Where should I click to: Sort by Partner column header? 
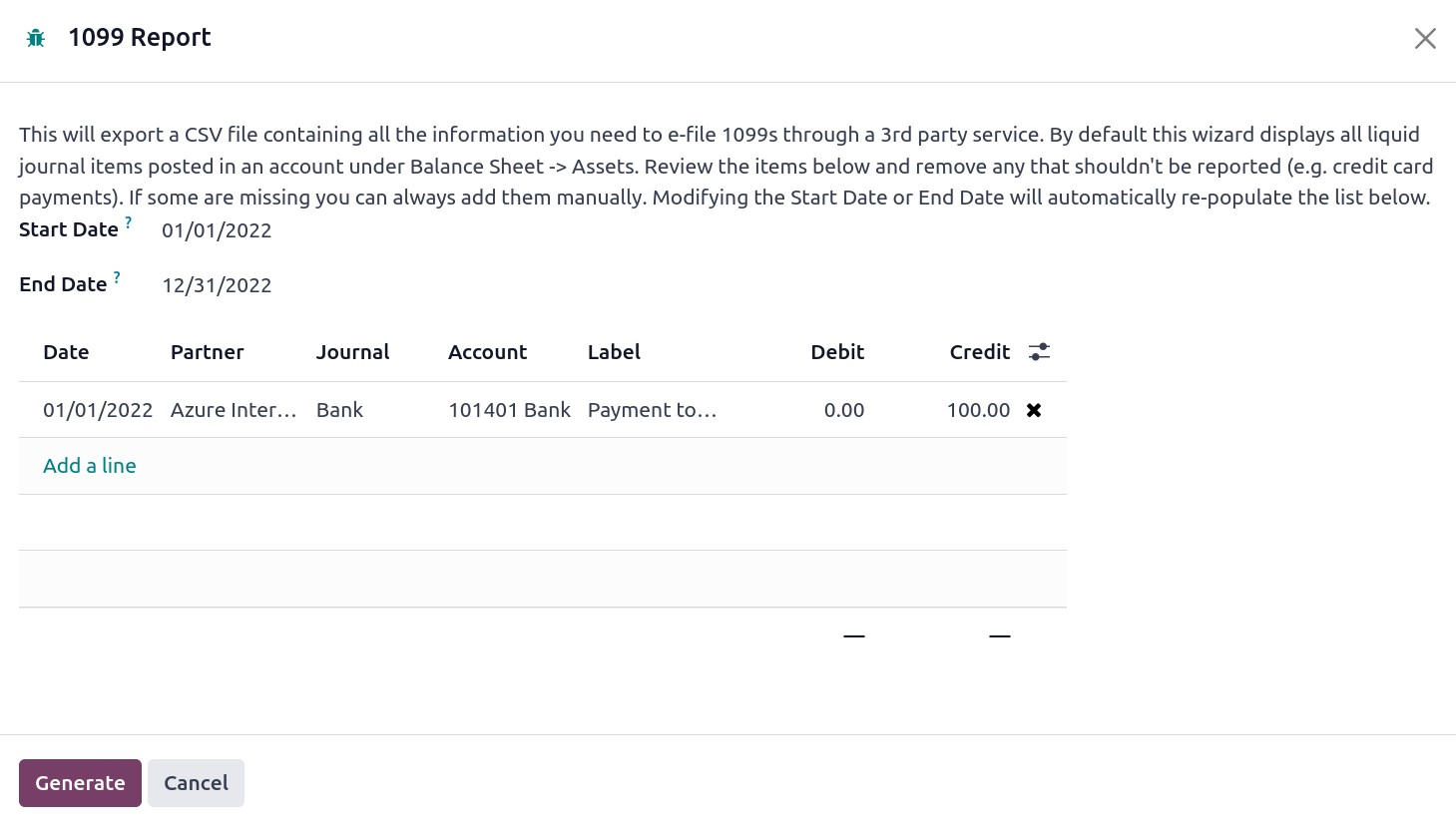[207, 352]
